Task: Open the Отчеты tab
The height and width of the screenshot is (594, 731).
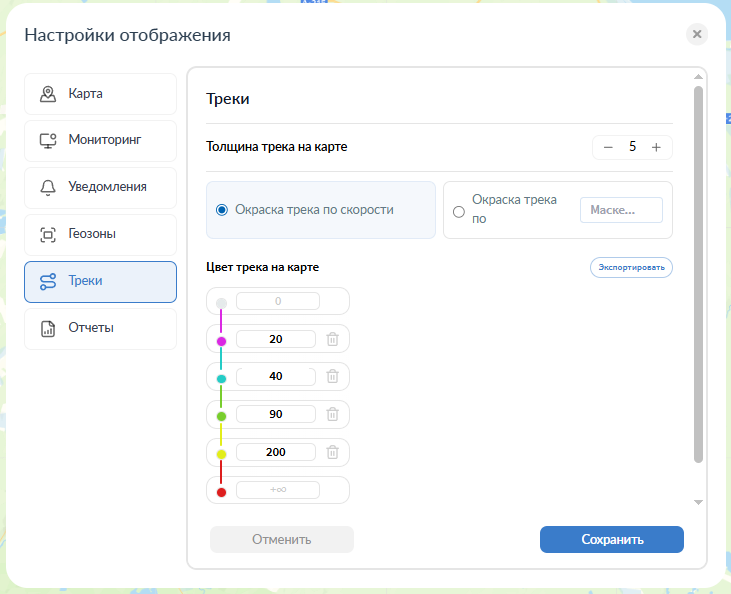Action: click(x=100, y=328)
